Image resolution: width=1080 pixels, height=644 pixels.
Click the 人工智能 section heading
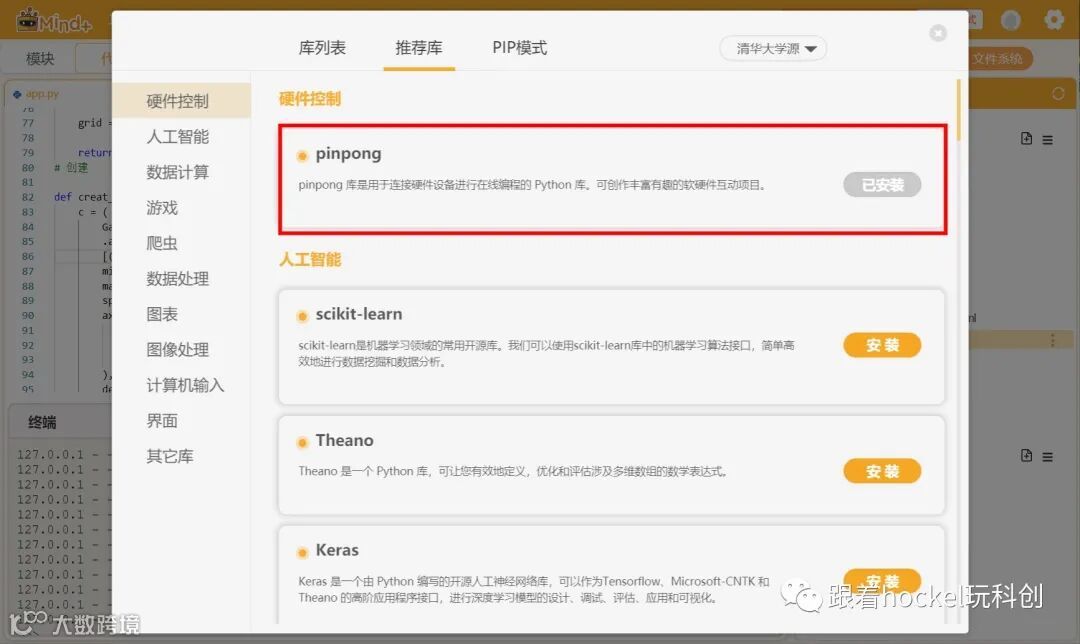tap(310, 260)
